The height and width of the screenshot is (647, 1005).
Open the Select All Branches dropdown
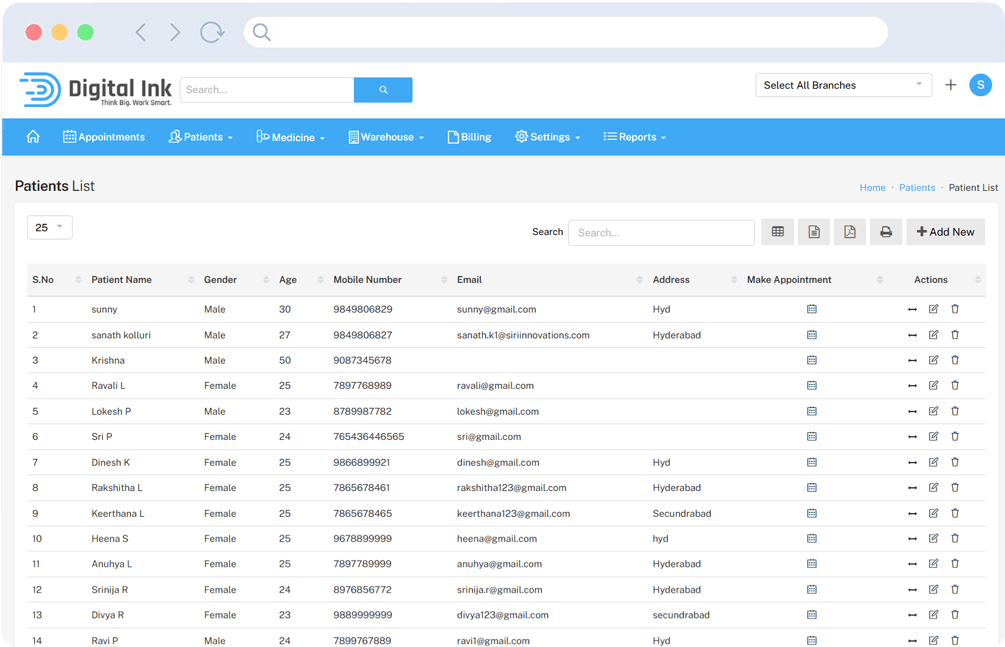point(843,86)
